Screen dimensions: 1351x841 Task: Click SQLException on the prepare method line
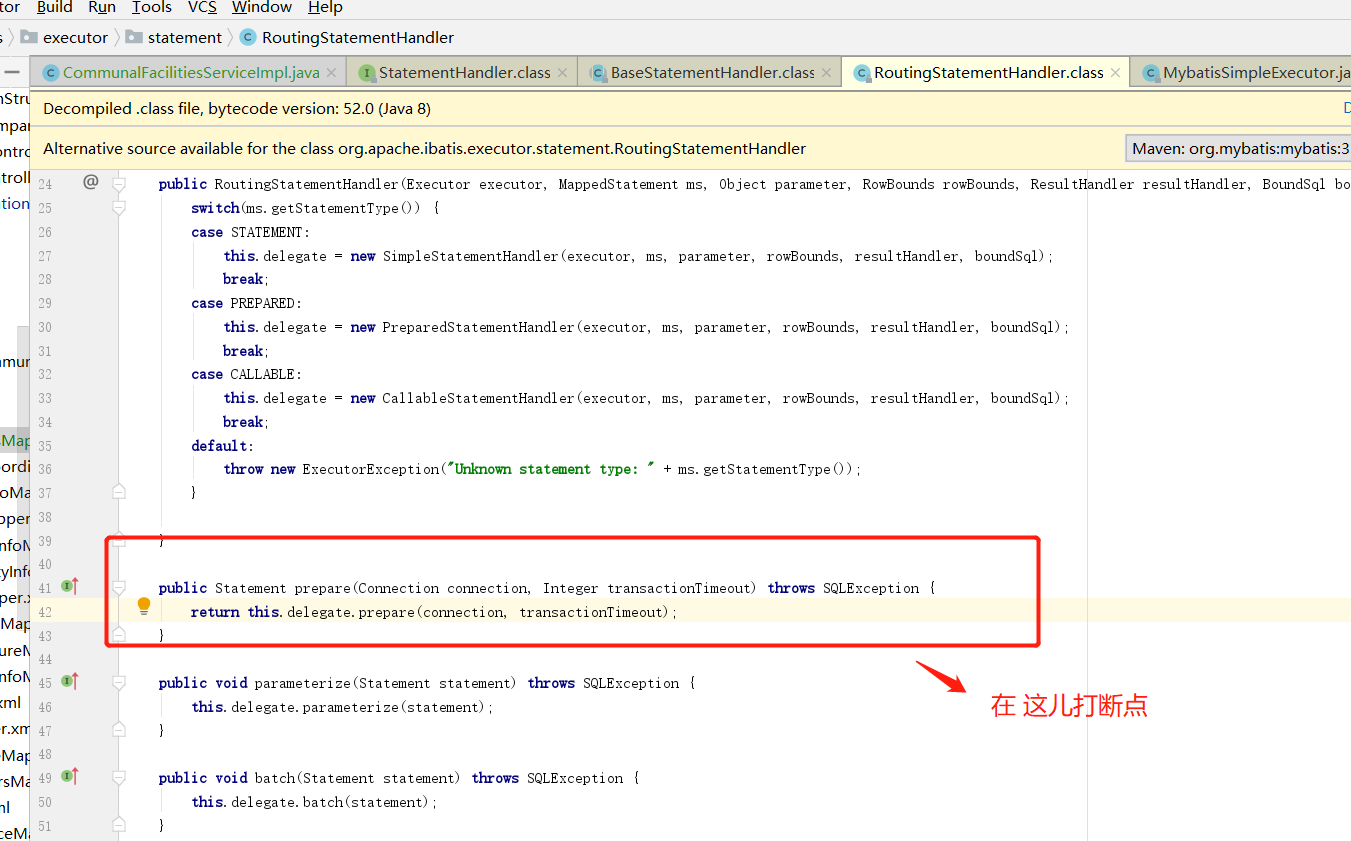(871, 588)
